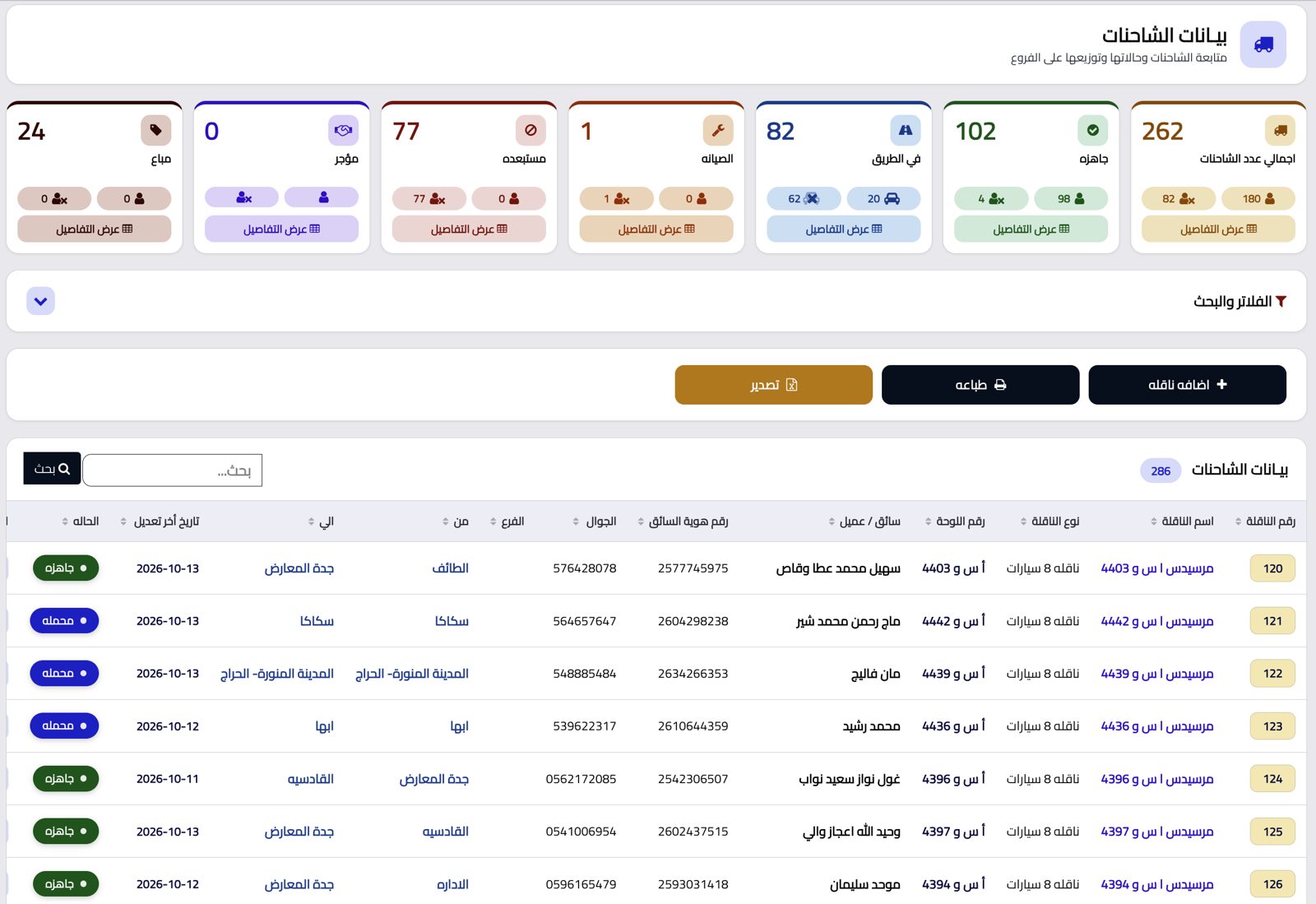
Task: Click the no-driver badge showing 4 on جاهزه card
Action: [991, 198]
